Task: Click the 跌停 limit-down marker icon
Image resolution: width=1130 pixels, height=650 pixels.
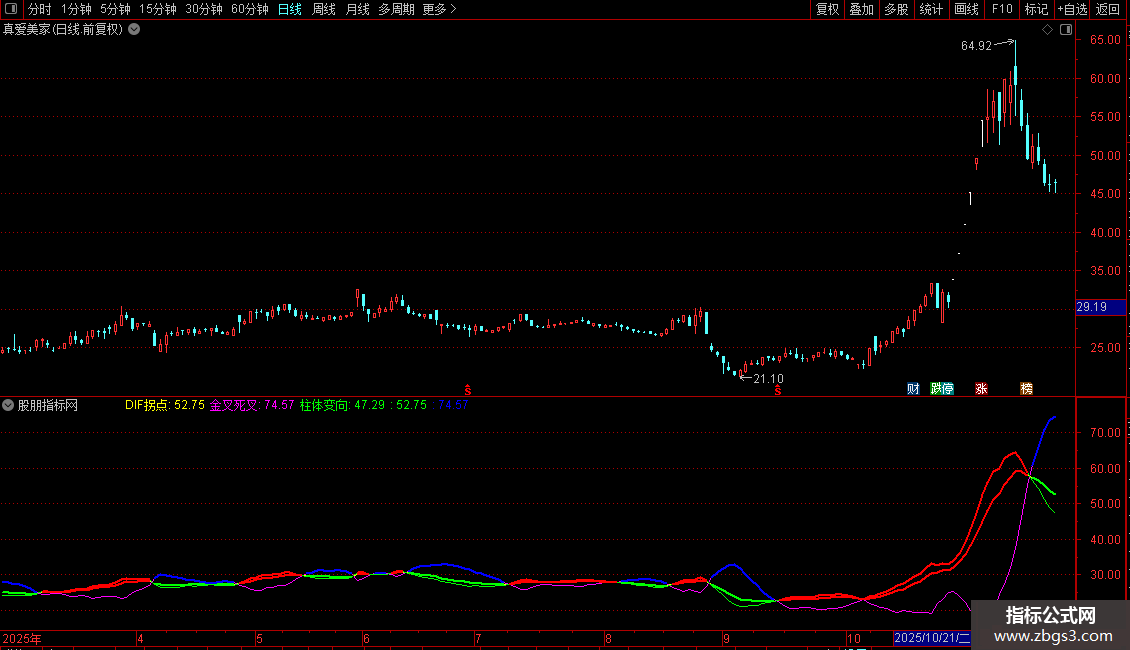Action: click(x=942, y=389)
